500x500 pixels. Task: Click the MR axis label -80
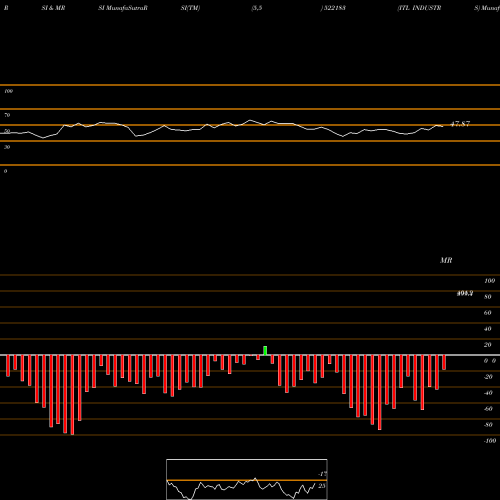point(488,425)
